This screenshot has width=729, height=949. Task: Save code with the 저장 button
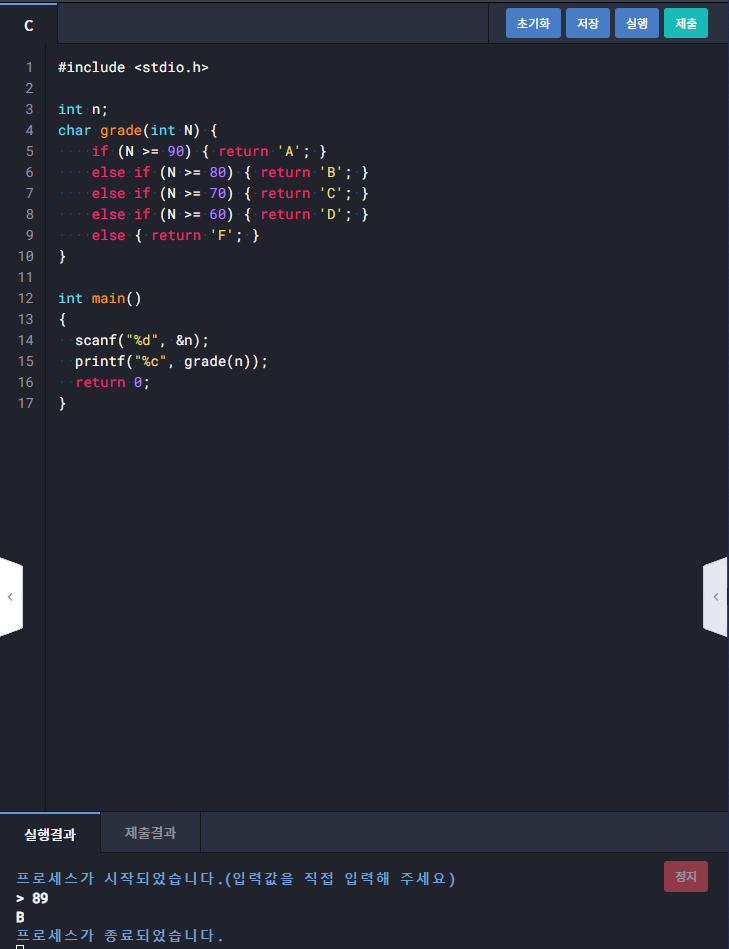587,24
